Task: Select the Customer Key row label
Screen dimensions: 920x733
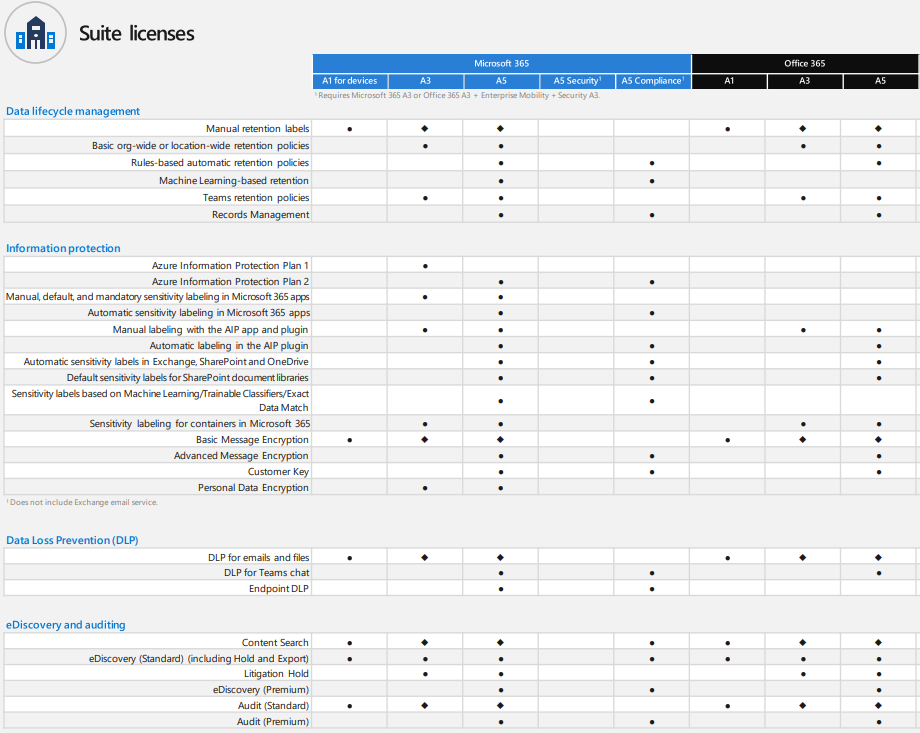Action: point(278,471)
